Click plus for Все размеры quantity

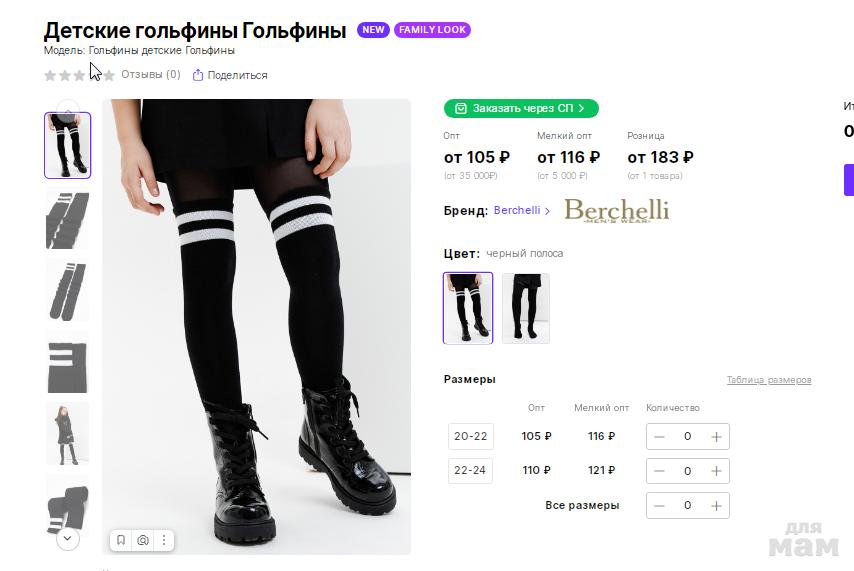(x=716, y=506)
